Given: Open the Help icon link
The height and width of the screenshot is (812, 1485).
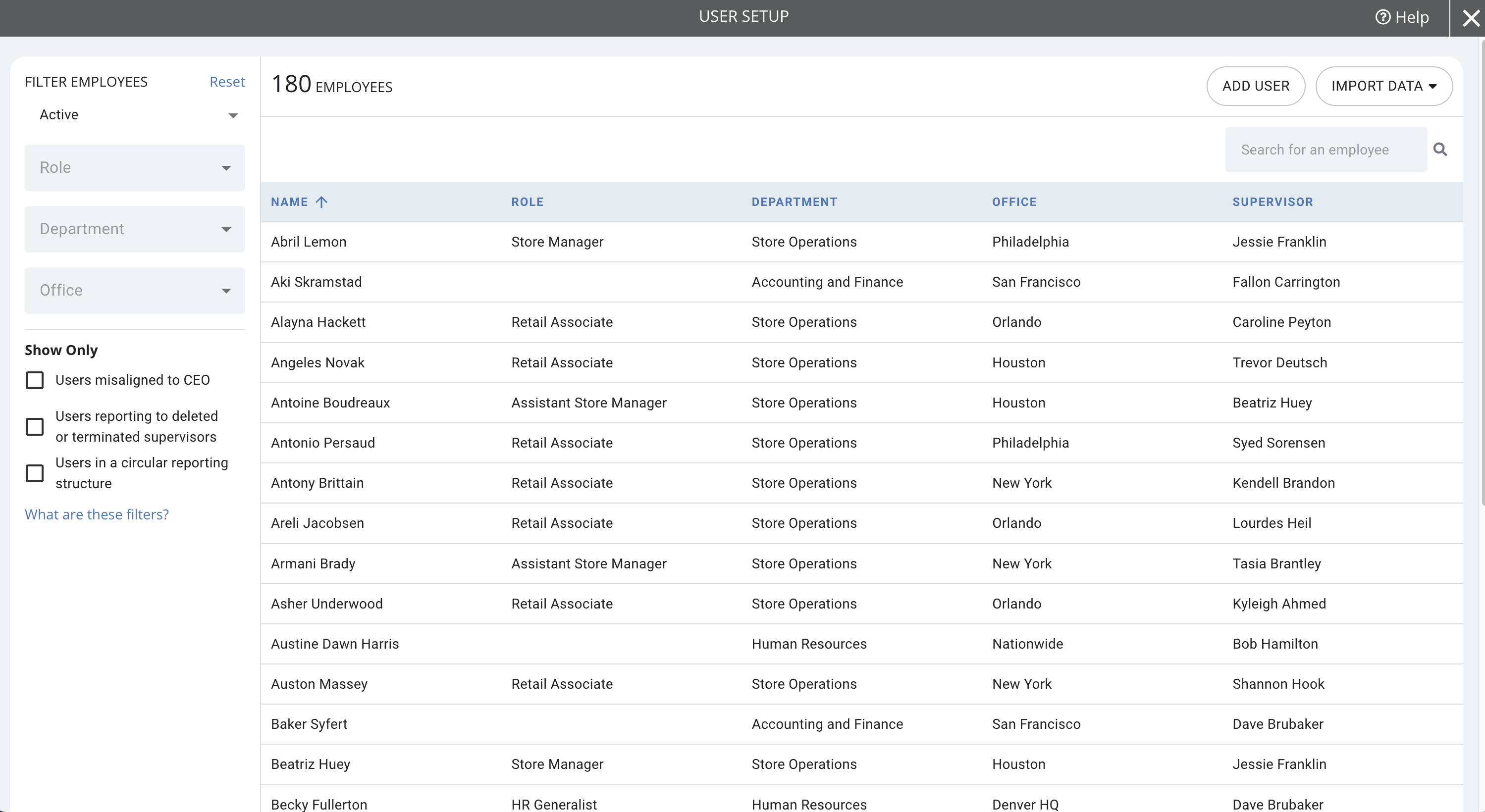Looking at the screenshot, I should coord(1402,17).
